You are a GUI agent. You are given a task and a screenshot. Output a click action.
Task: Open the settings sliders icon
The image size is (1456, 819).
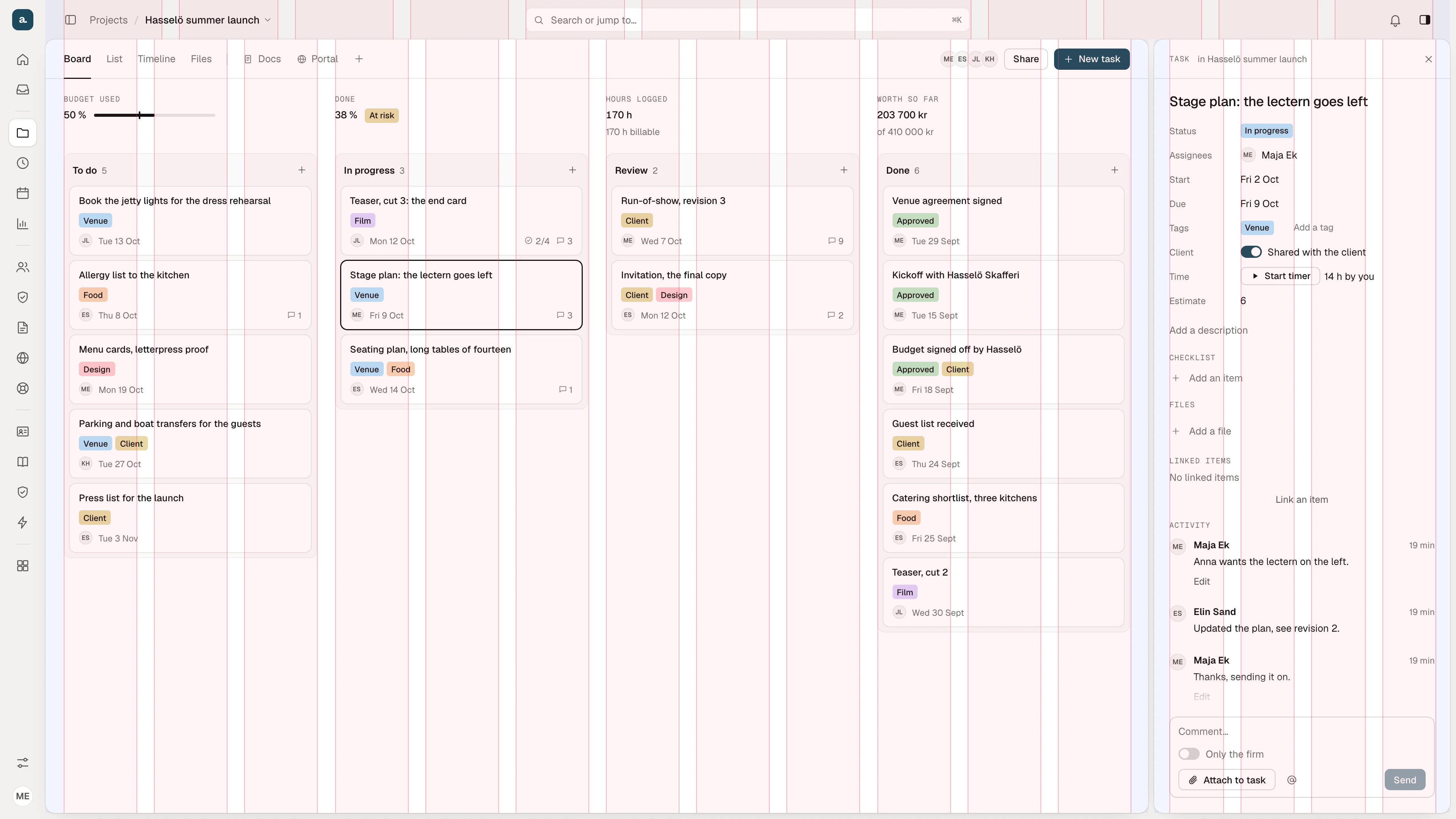[x=23, y=763]
